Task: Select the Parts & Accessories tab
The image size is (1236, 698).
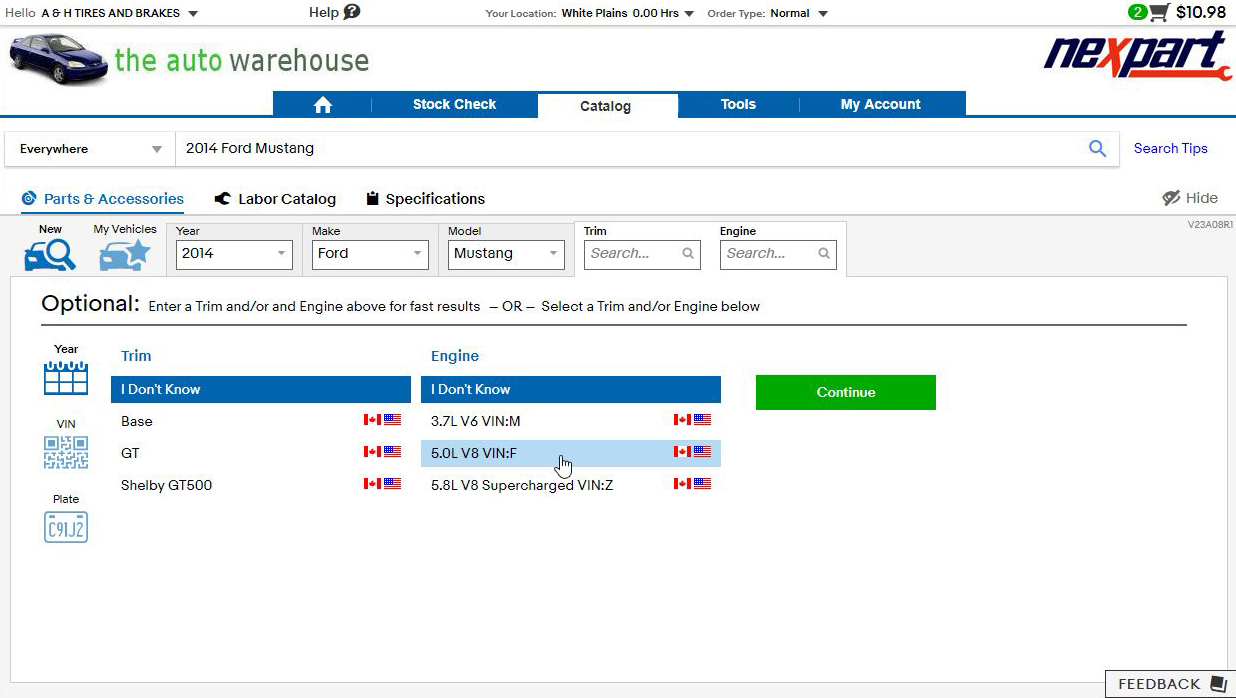Action: pos(103,199)
